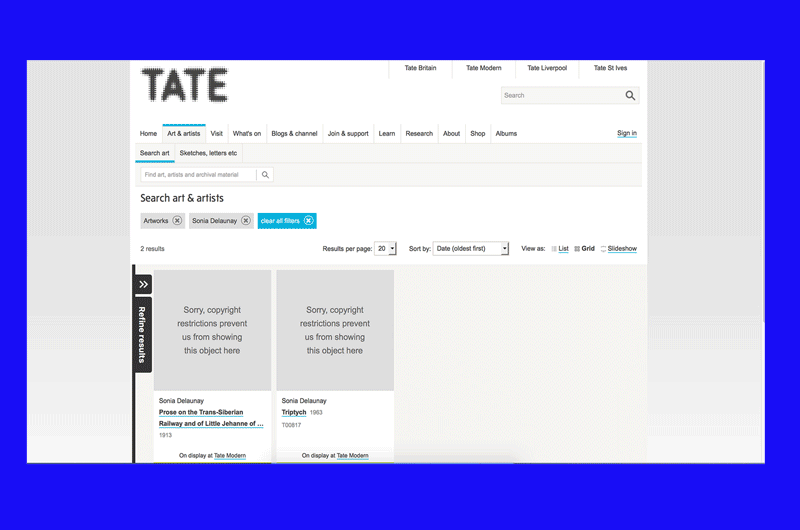The image size is (800, 530).
Task: Expand the Refine results panel arrows
Action: [143, 284]
